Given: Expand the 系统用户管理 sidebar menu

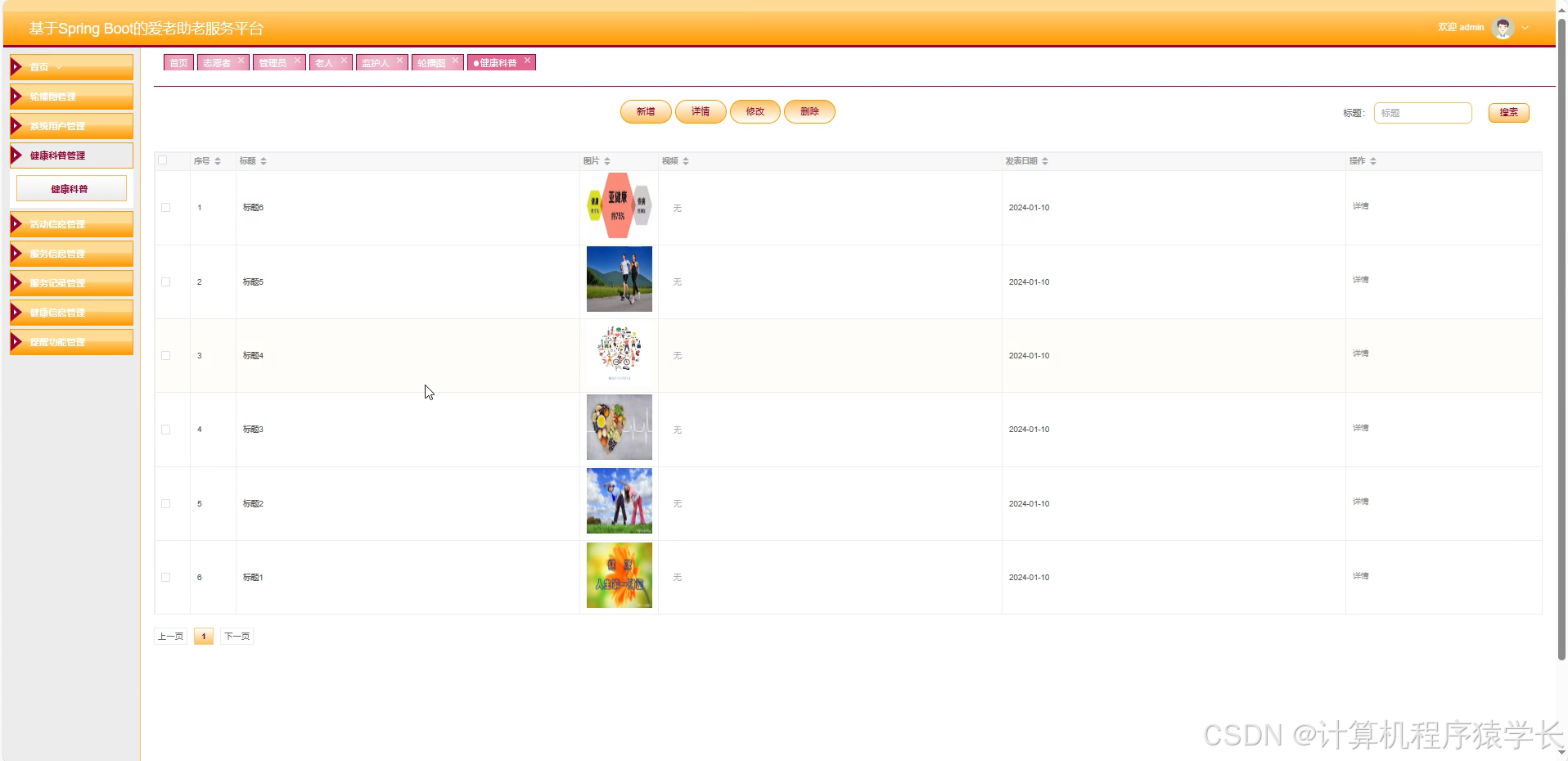Looking at the screenshot, I should pyautogui.click(x=71, y=126).
